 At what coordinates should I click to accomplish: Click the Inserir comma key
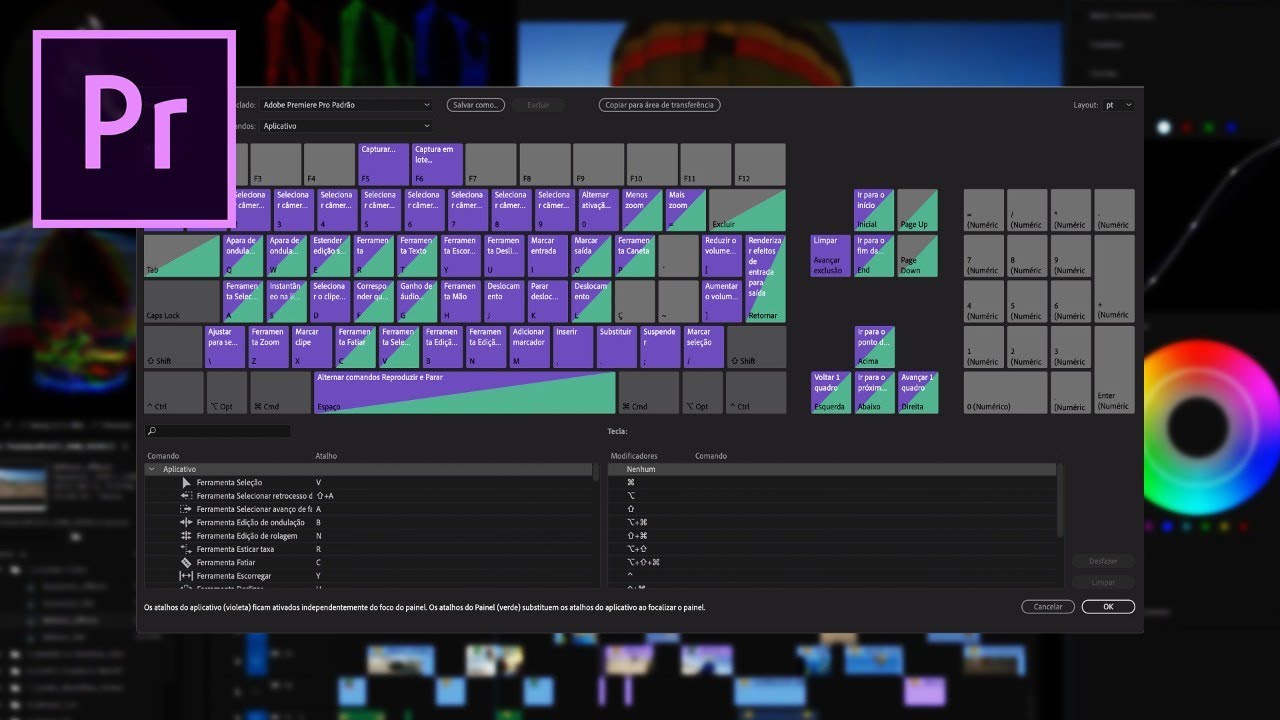click(573, 347)
